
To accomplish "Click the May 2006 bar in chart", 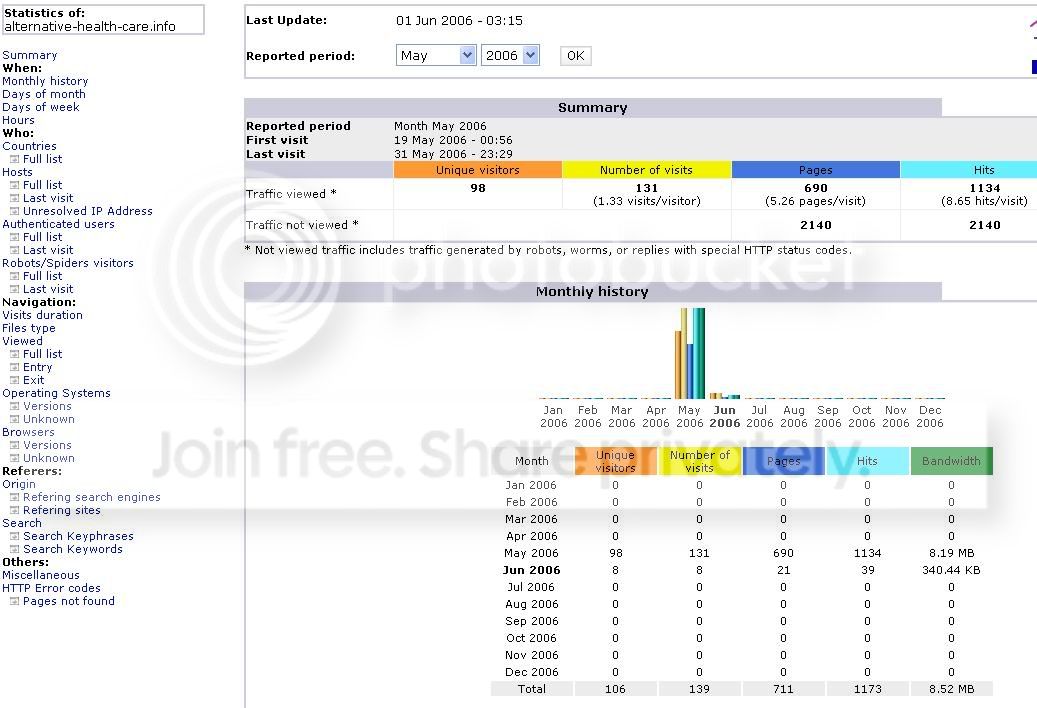I will click(690, 353).
